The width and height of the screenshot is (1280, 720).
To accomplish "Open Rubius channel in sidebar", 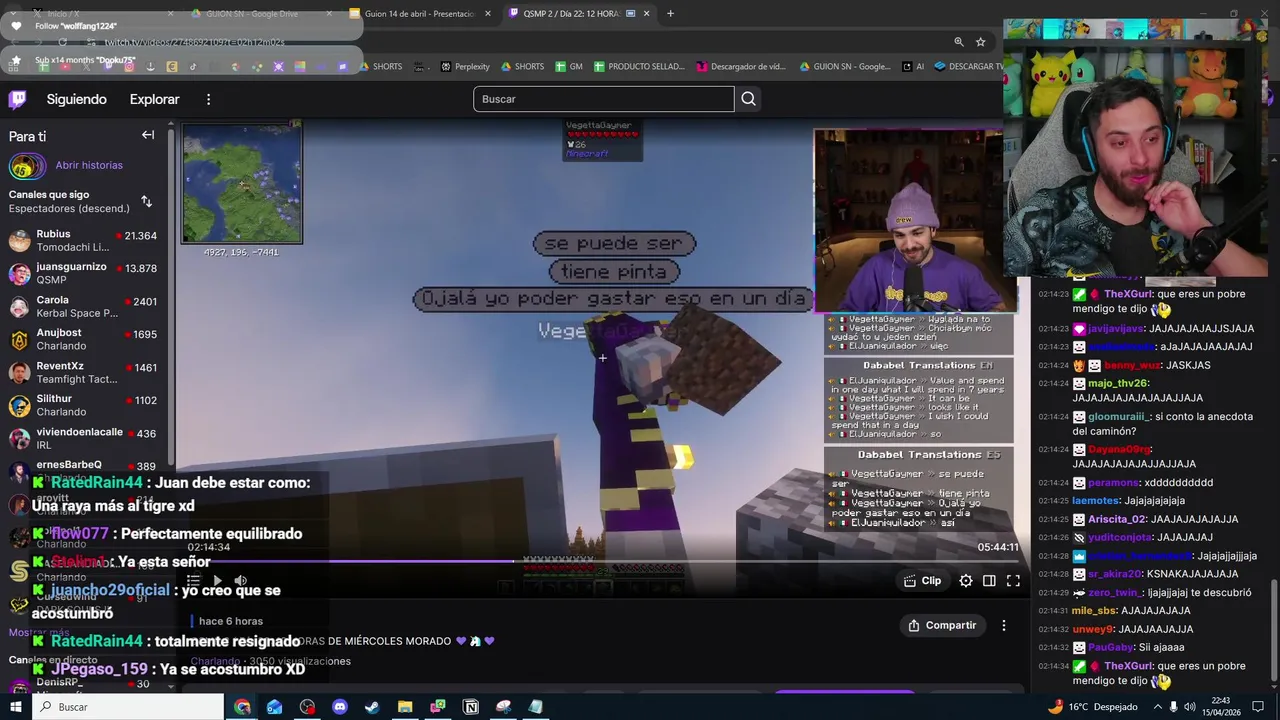I will click(84, 240).
